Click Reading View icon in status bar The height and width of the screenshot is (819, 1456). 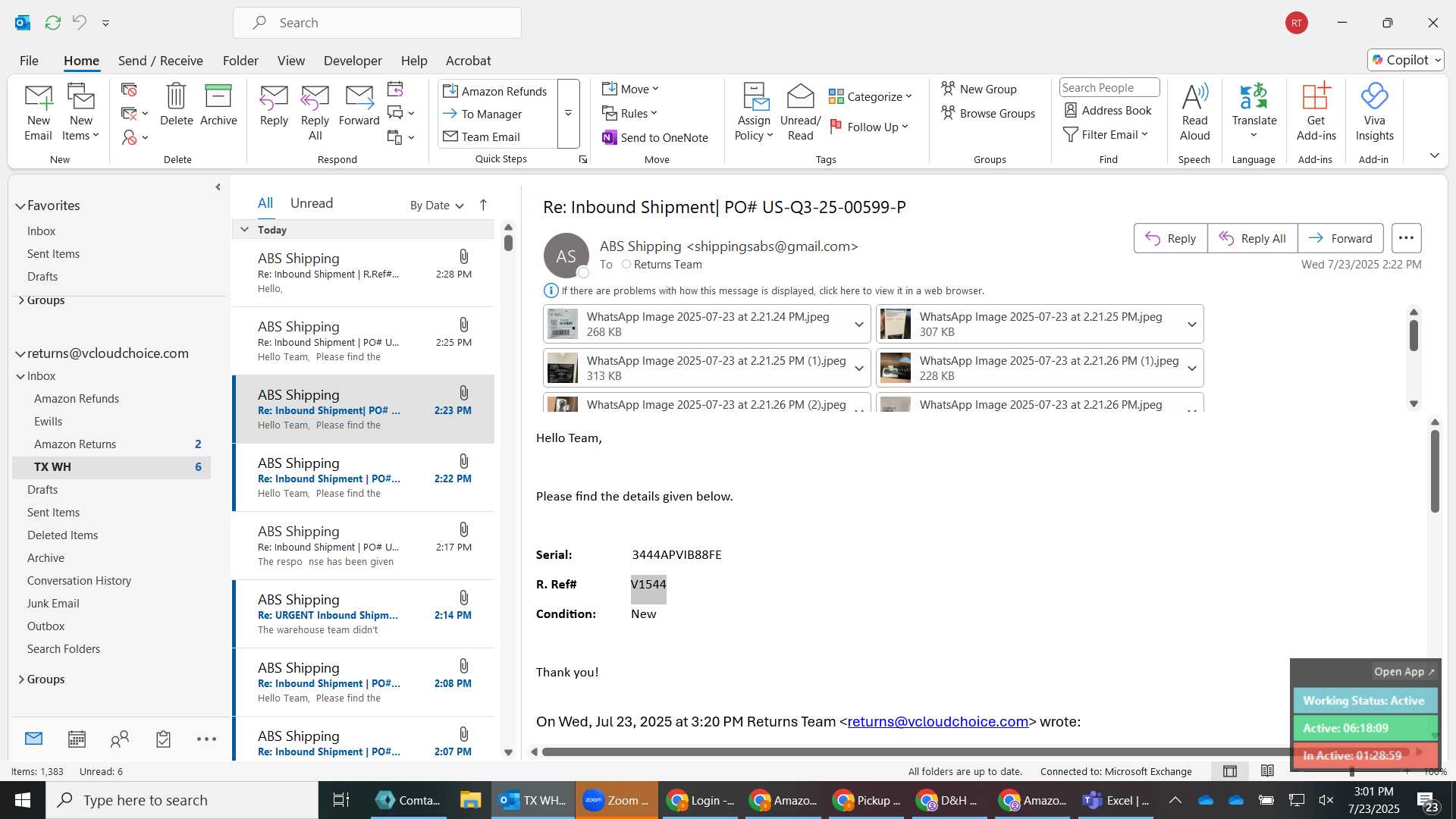pos(1267,771)
